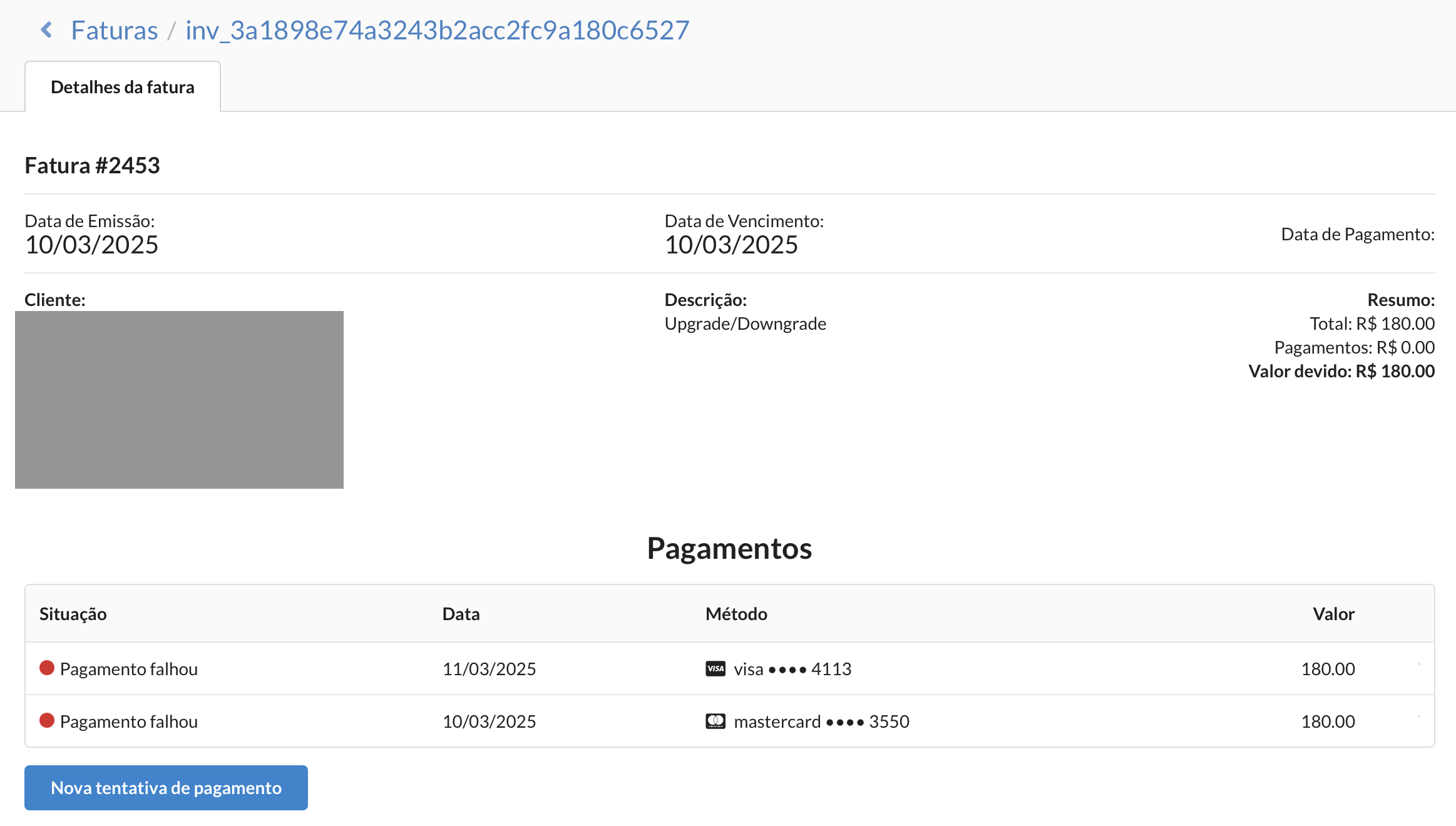Click red status dot of 11/03/2025 payment
This screenshot has height=826, width=1456.
coord(47,668)
